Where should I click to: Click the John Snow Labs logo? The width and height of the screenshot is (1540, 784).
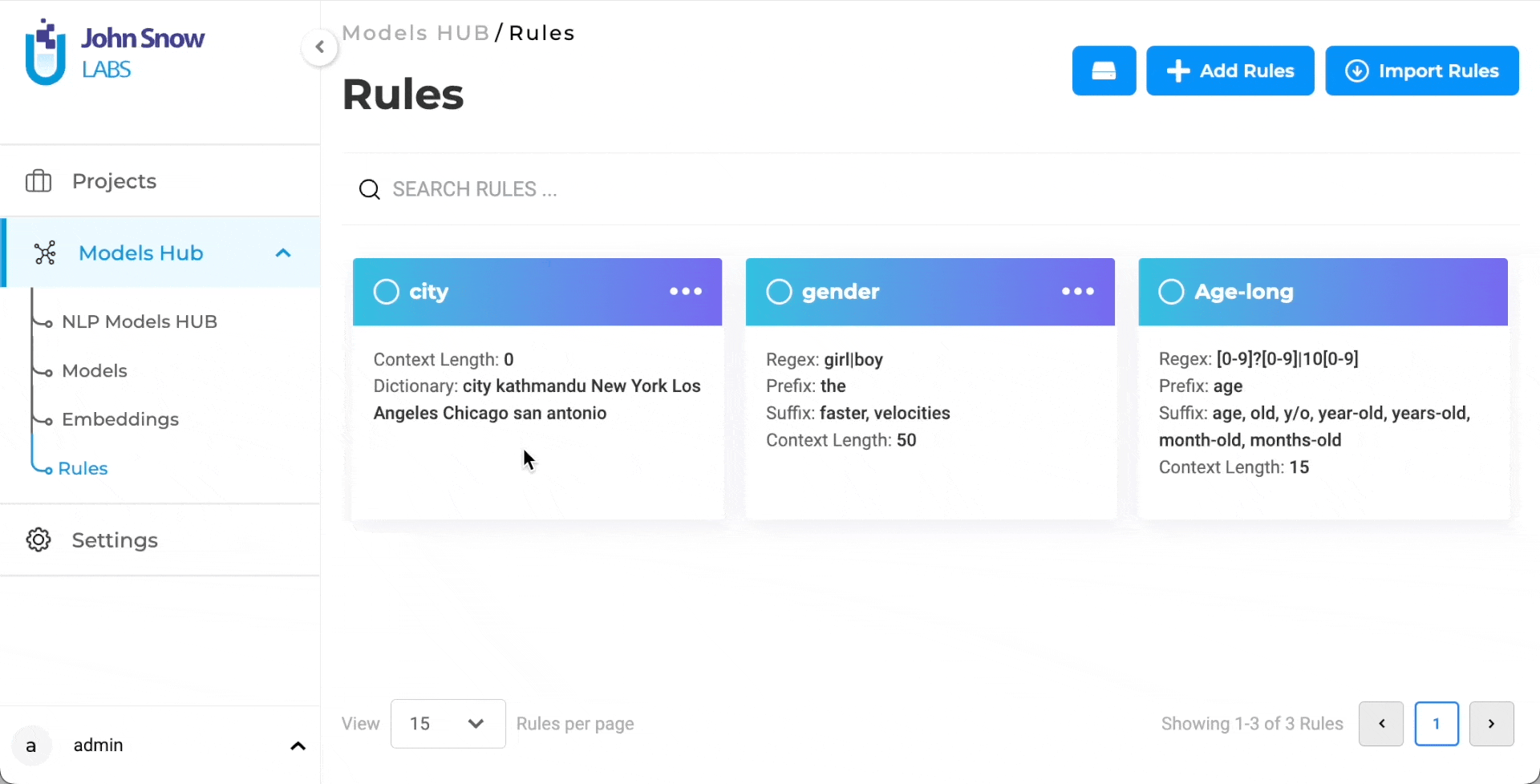[115, 52]
